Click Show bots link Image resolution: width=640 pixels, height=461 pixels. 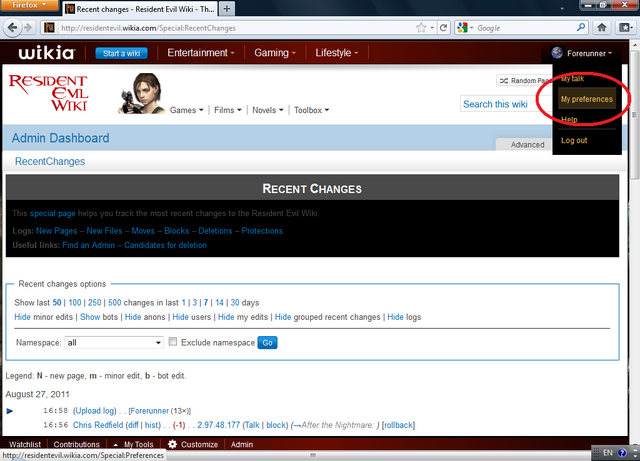90,317
